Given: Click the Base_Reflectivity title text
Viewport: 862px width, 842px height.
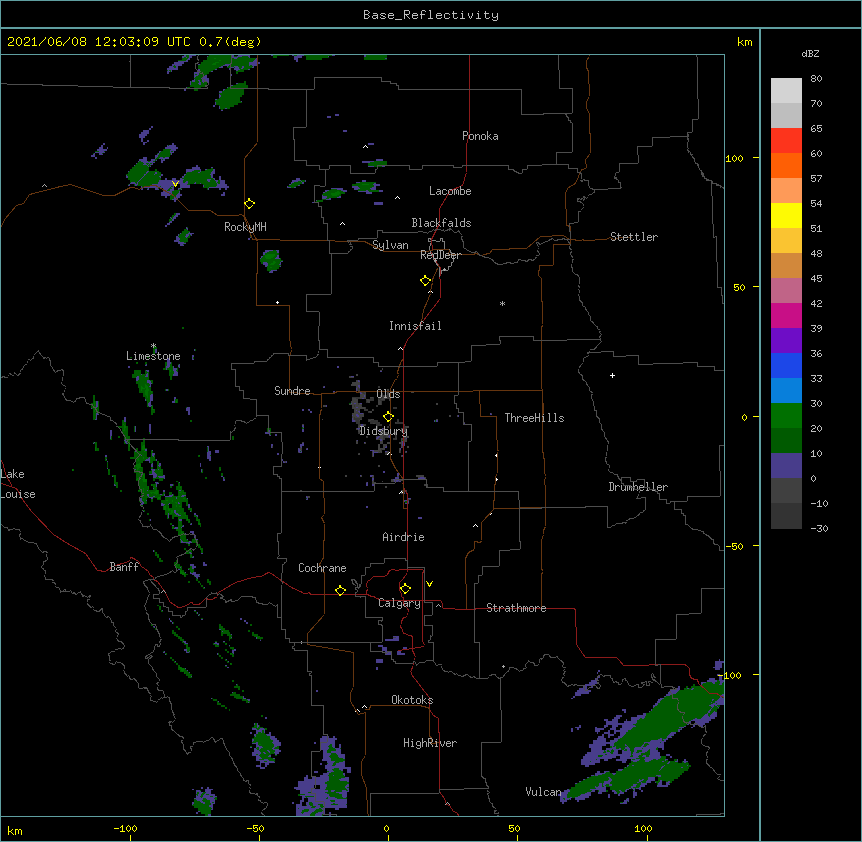Looking at the screenshot, I should [x=431, y=15].
